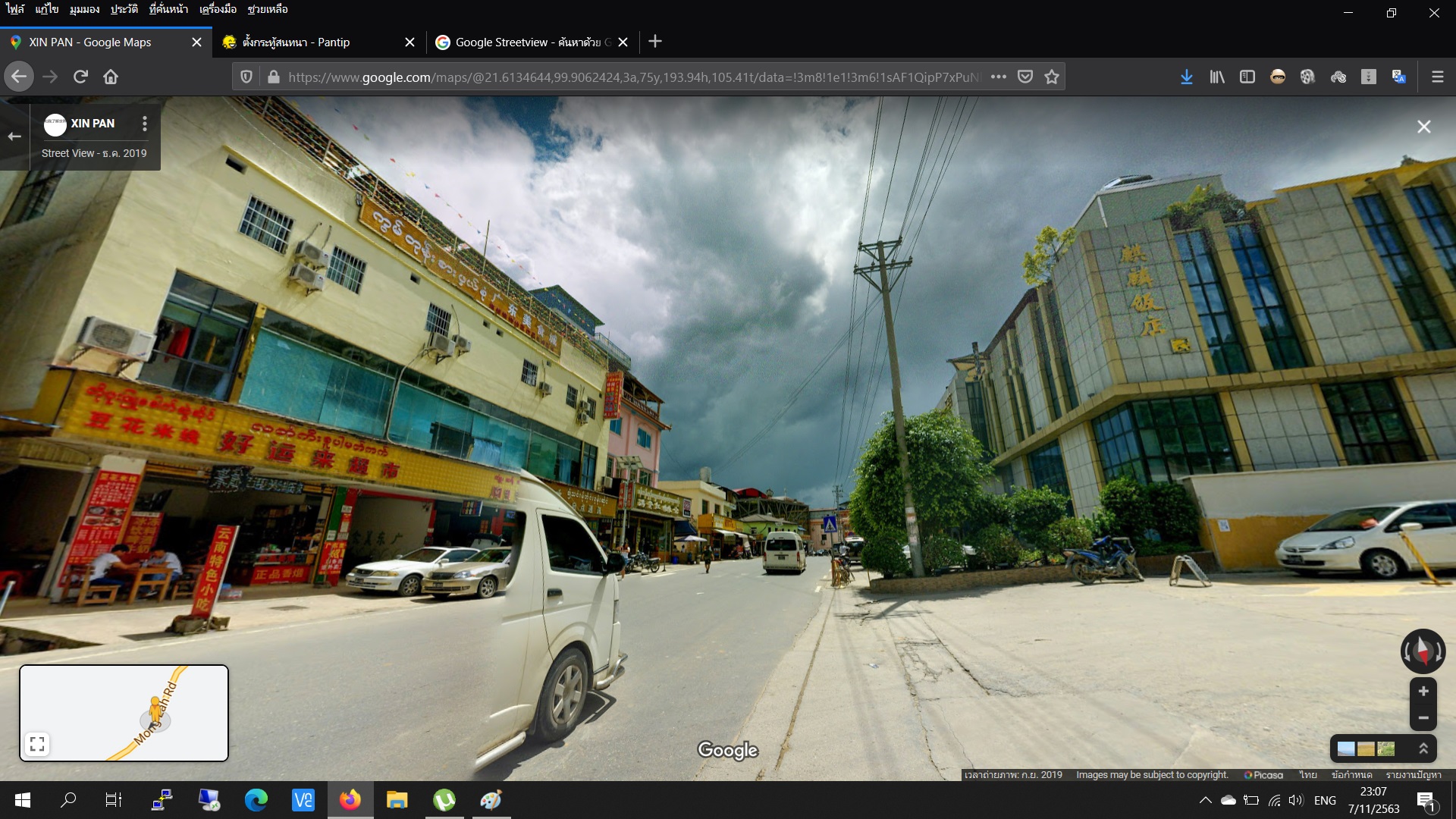Open XIN PAN more options menu
The image size is (1456, 819).
[x=145, y=124]
